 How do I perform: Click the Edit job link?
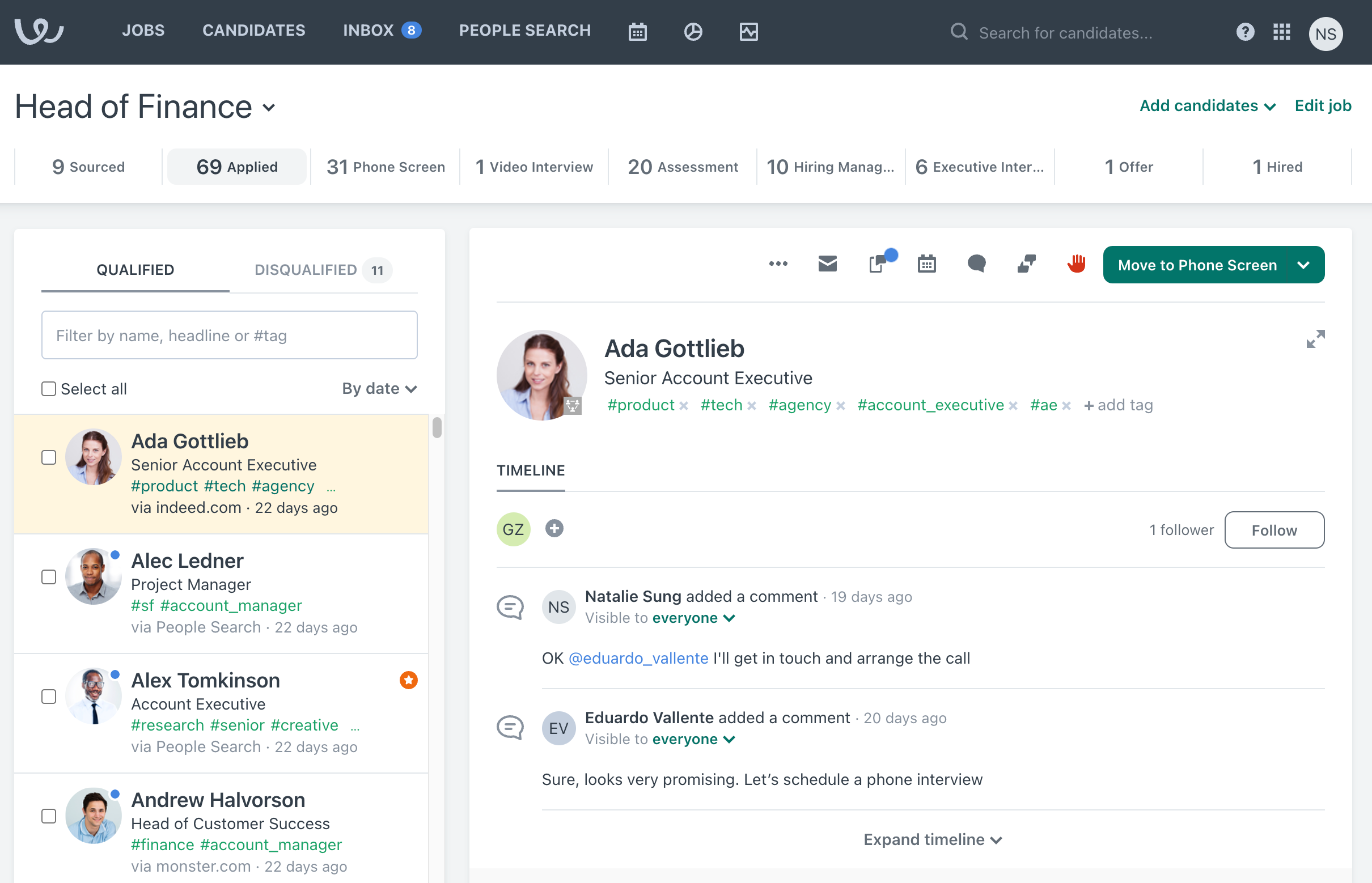click(1323, 106)
